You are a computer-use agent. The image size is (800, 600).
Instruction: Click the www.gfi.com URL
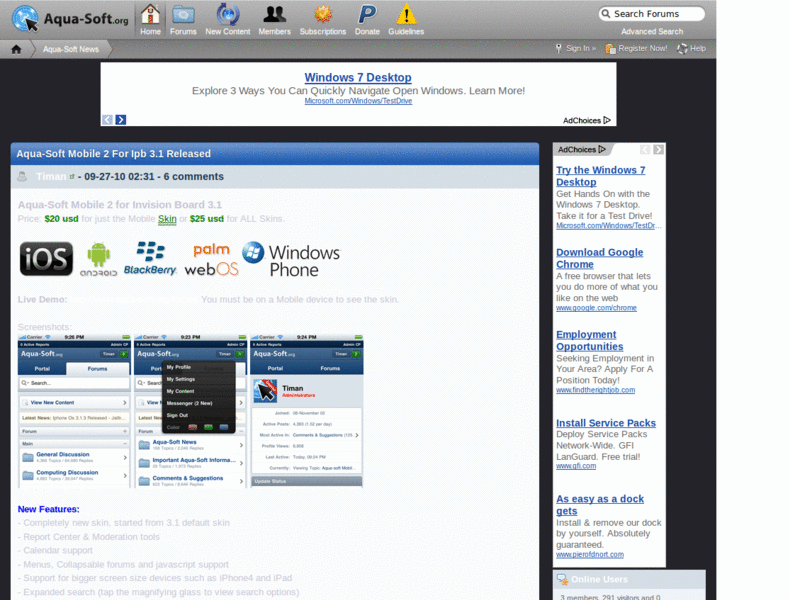576,466
